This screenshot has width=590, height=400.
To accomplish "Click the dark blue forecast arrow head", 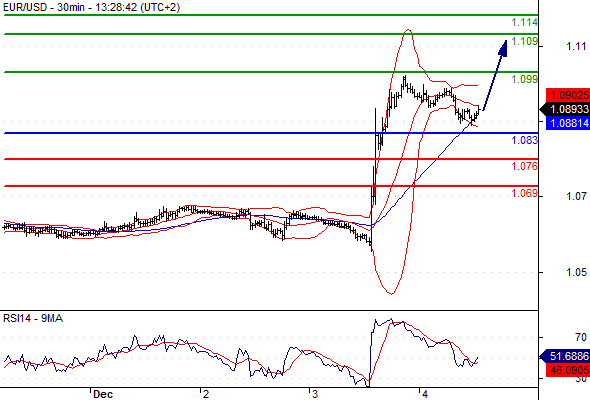I will pyautogui.click(x=503, y=48).
